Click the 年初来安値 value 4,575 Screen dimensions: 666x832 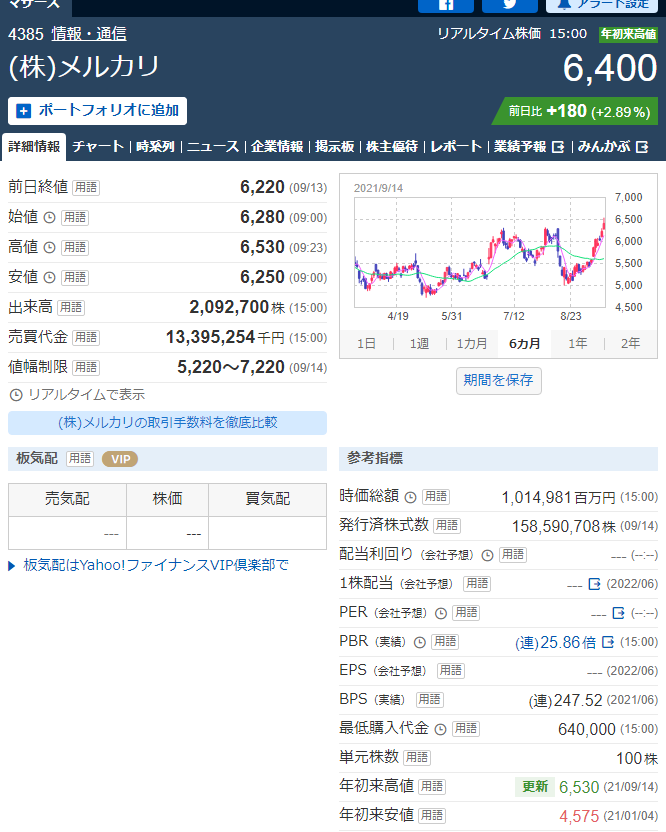pyautogui.click(x=579, y=816)
